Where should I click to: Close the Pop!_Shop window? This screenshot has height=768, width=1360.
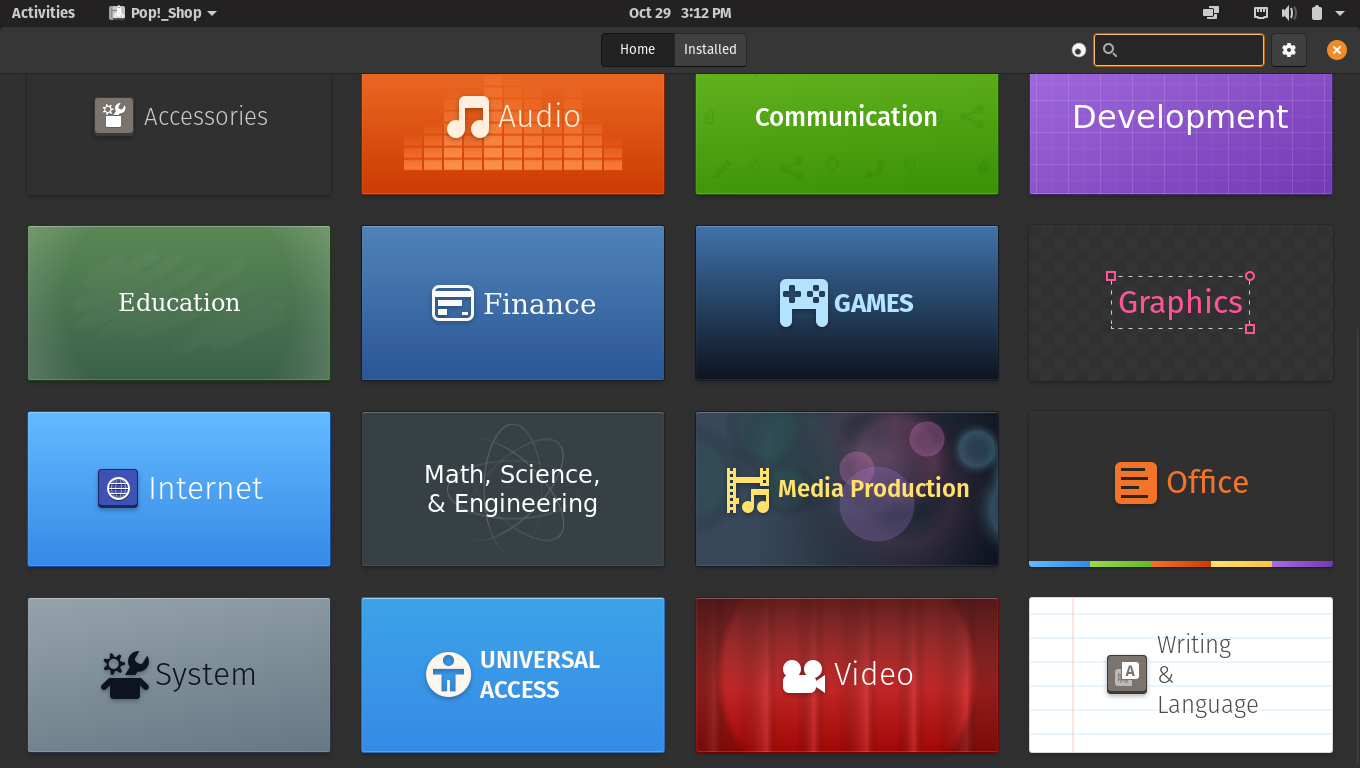(1337, 50)
